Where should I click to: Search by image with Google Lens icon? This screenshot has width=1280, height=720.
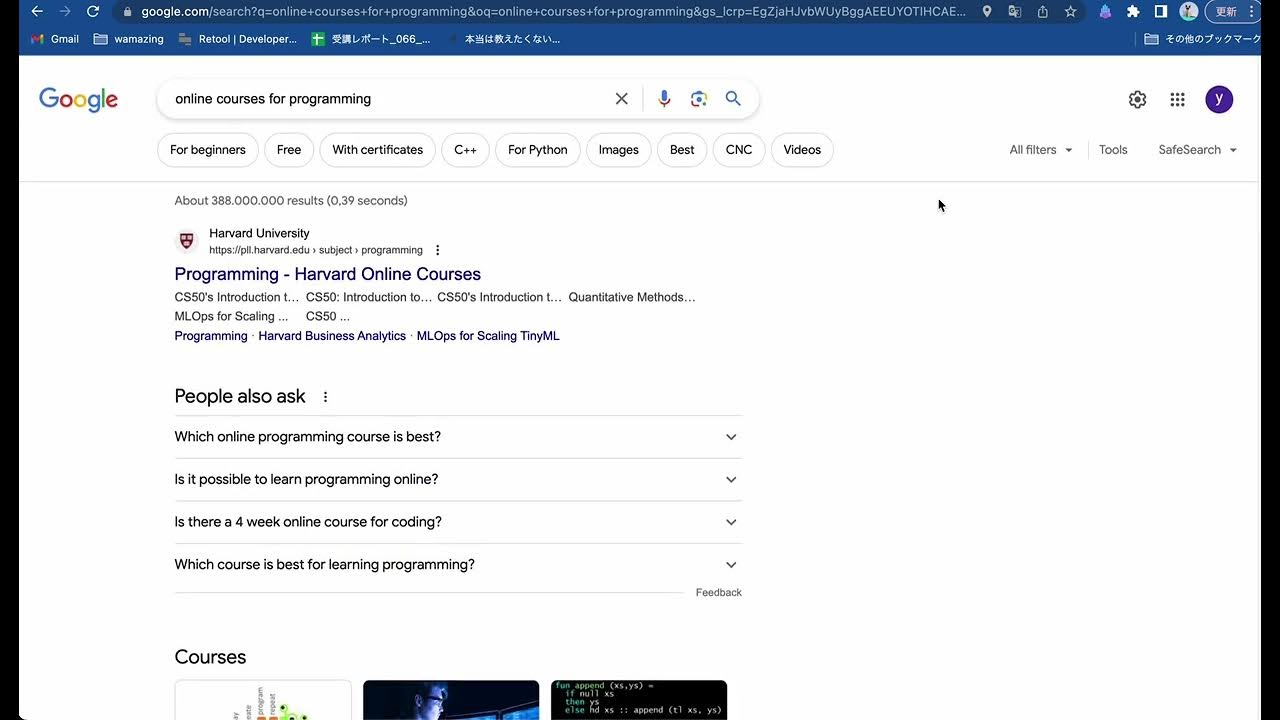coord(699,99)
